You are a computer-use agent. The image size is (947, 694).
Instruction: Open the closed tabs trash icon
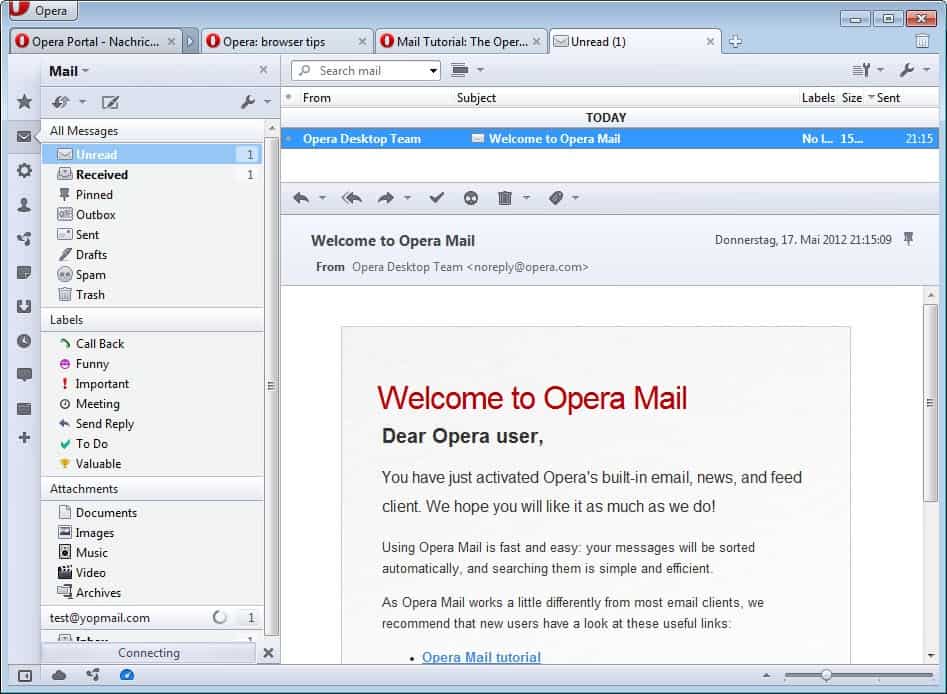922,41
